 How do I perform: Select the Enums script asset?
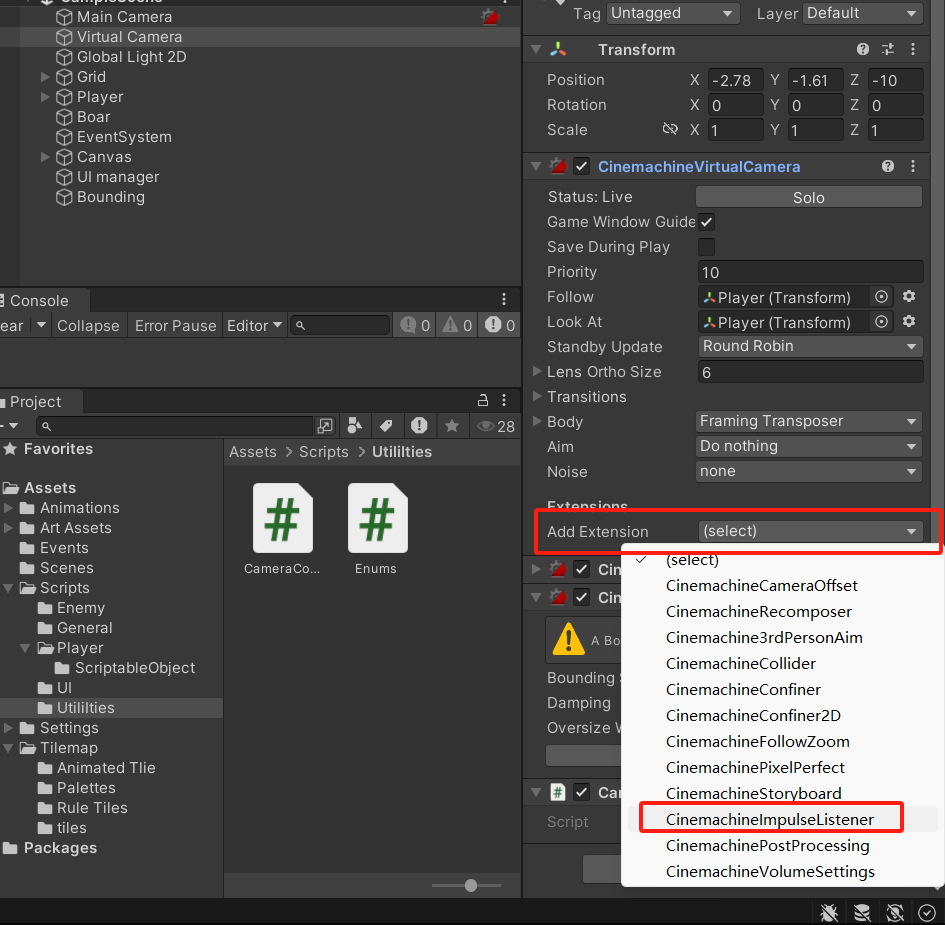tap(377, 529)
